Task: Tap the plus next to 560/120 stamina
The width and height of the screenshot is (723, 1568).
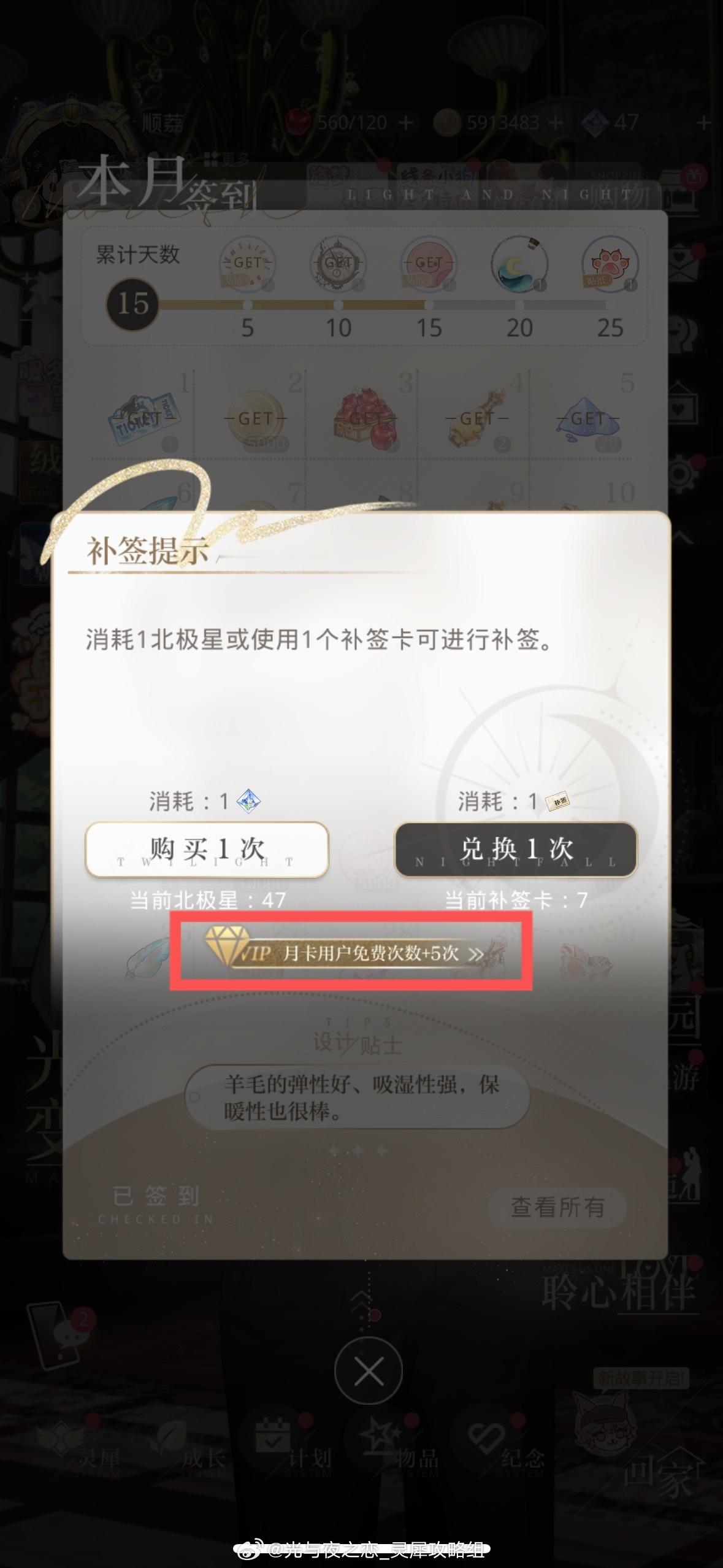Action: [405, 123]
